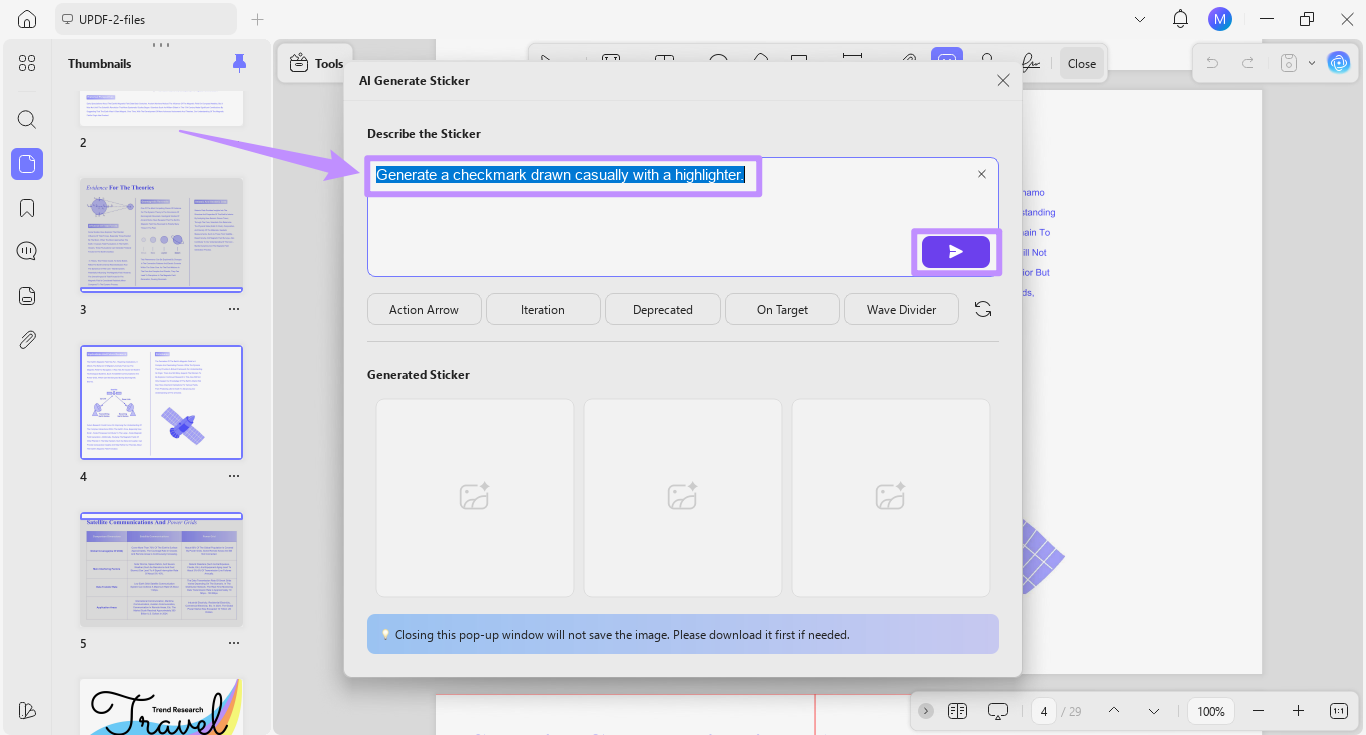Open the UPDF AI assistant icon
The image size is (1366, 735).
click(x=1338, y=63)
